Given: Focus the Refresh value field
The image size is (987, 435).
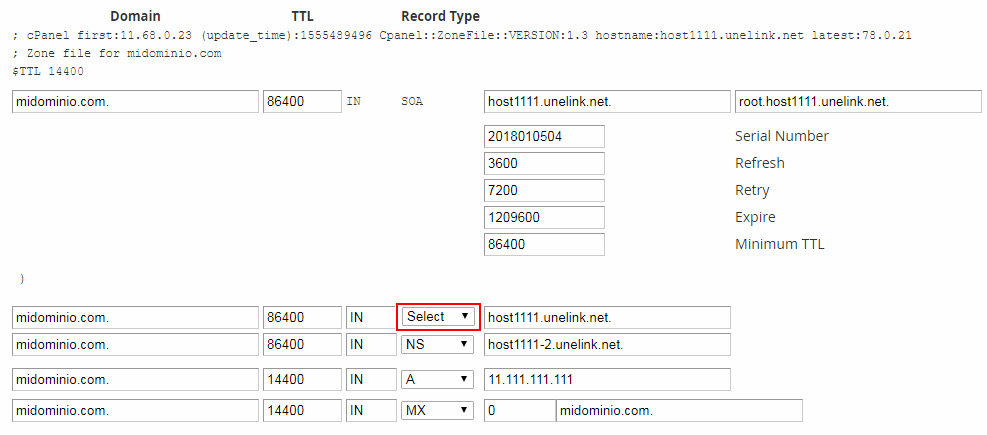Looking at the screenshot, I should point(544,163).
